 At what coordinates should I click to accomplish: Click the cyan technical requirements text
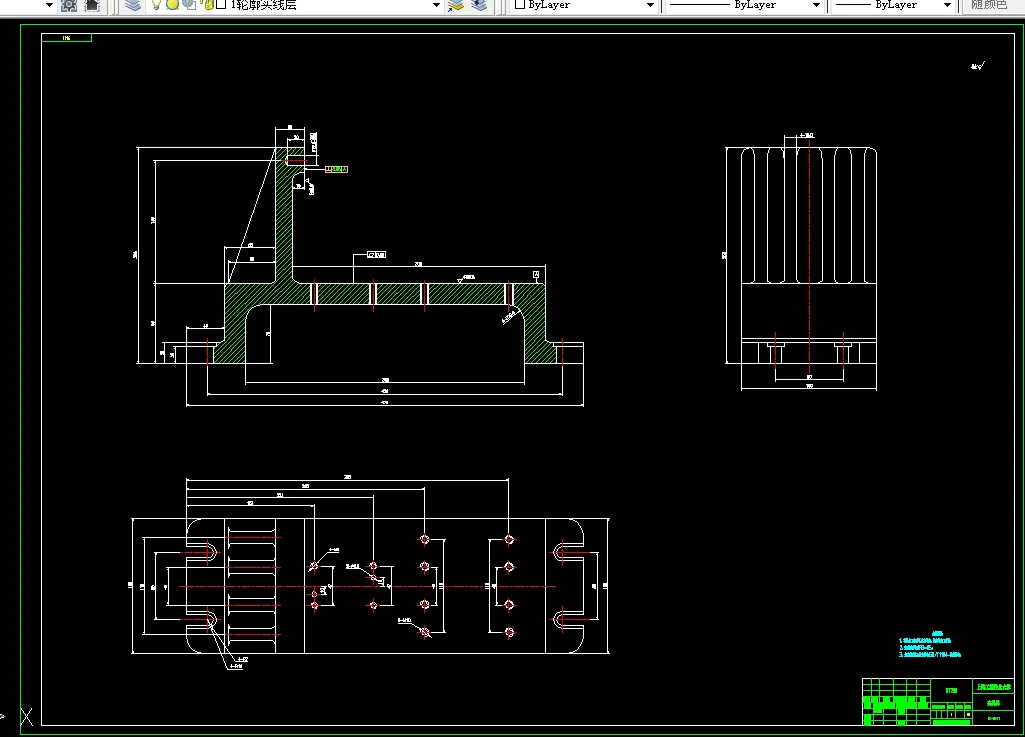[x=930, y=645]
